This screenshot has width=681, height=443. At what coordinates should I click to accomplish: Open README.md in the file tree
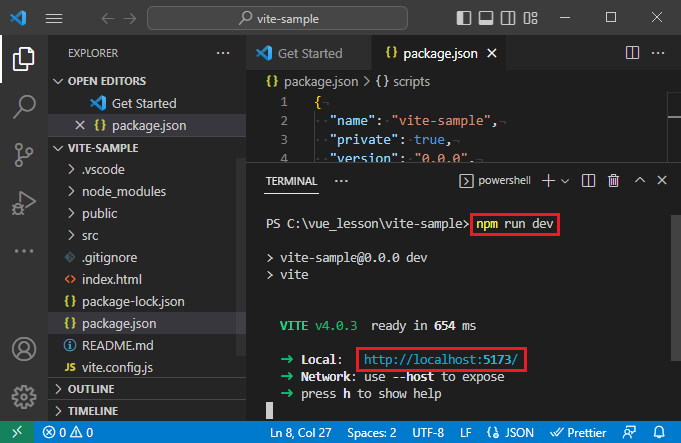pos(147,346)
